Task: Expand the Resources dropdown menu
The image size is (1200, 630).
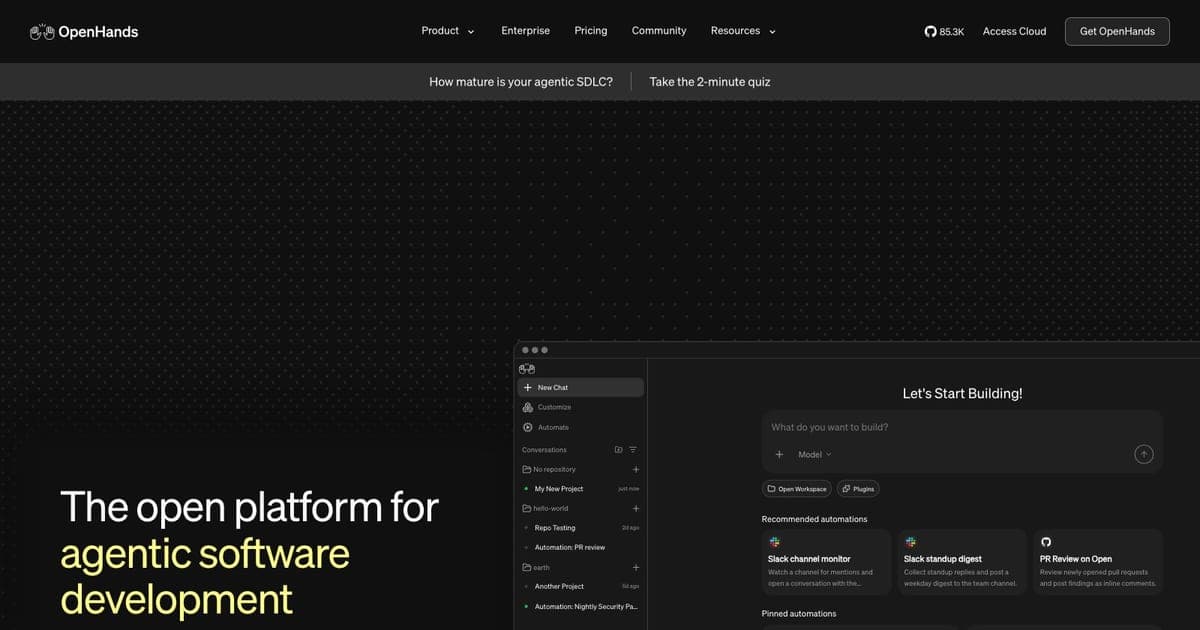Action: (743, 31)
